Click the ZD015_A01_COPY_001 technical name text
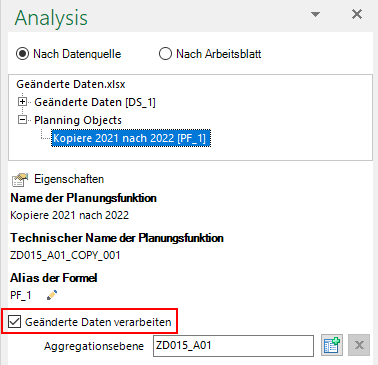378x365 pixels. pyautogui.click(x=65, y=255)
